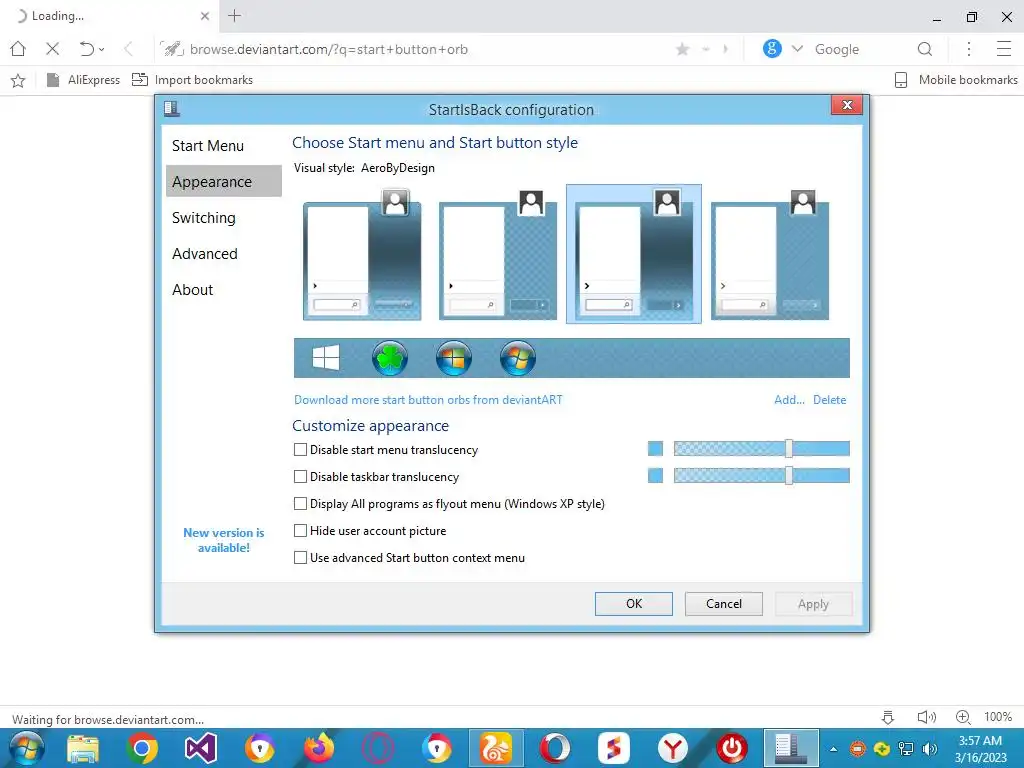Check Disable taskbar translucency
The width and height of the screenshot is (1024, 768).
coord(300,477)
